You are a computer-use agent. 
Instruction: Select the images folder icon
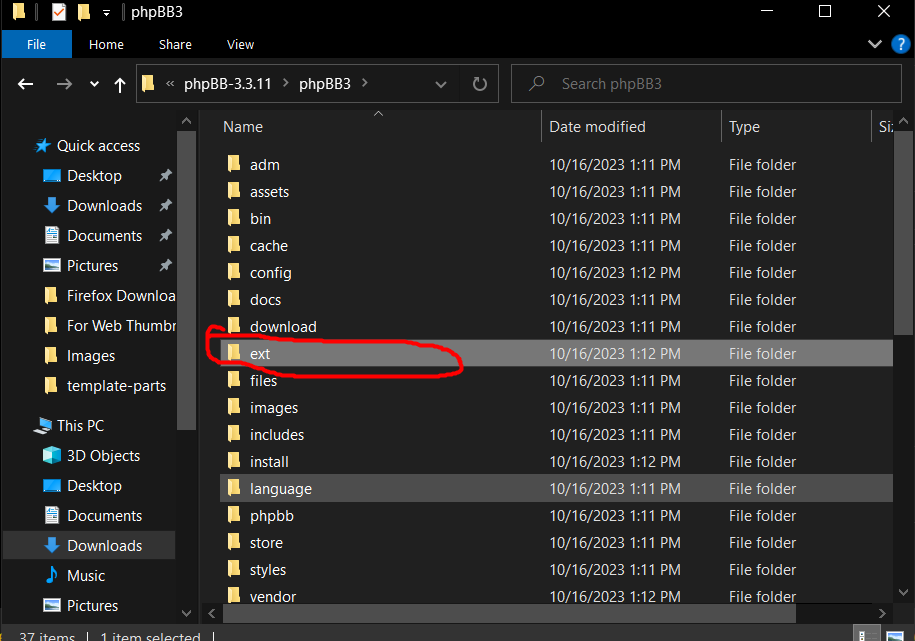[234, 407]
